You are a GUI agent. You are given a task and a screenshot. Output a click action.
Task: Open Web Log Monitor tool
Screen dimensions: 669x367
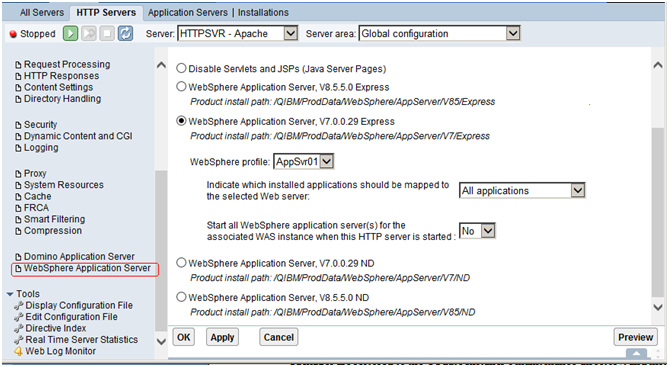[x=61, y=352]
